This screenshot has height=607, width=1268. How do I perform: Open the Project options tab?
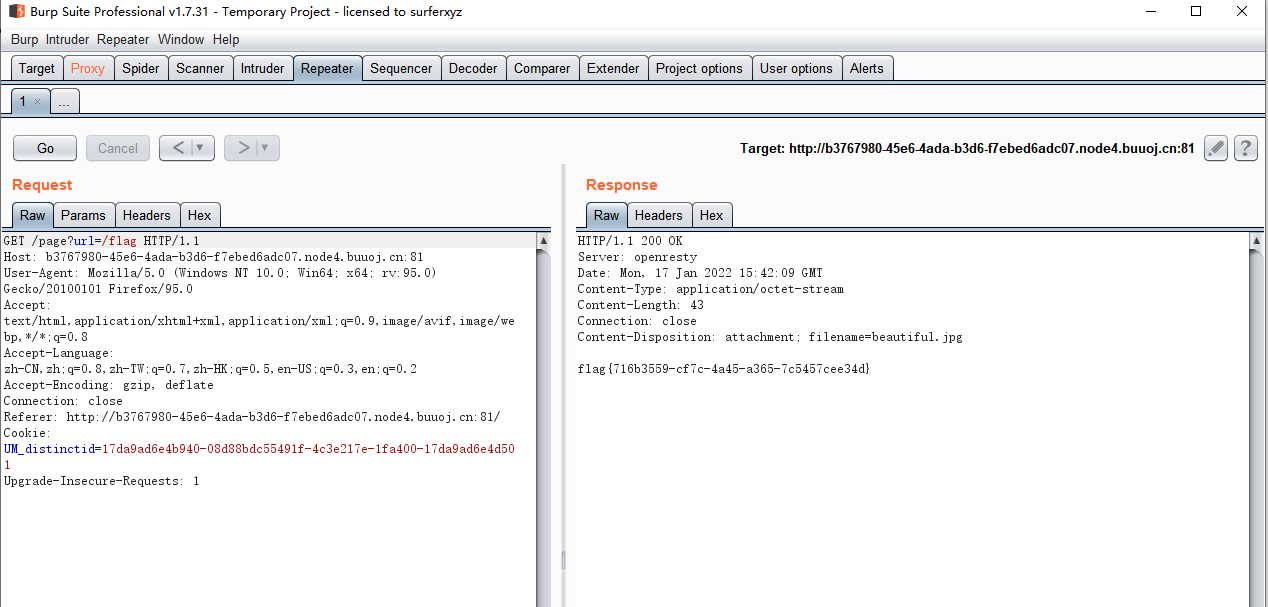699,68
